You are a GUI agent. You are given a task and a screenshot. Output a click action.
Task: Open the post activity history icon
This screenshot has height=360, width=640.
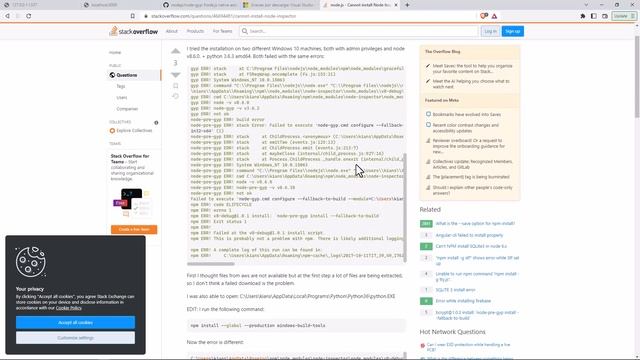click(176, 96)
